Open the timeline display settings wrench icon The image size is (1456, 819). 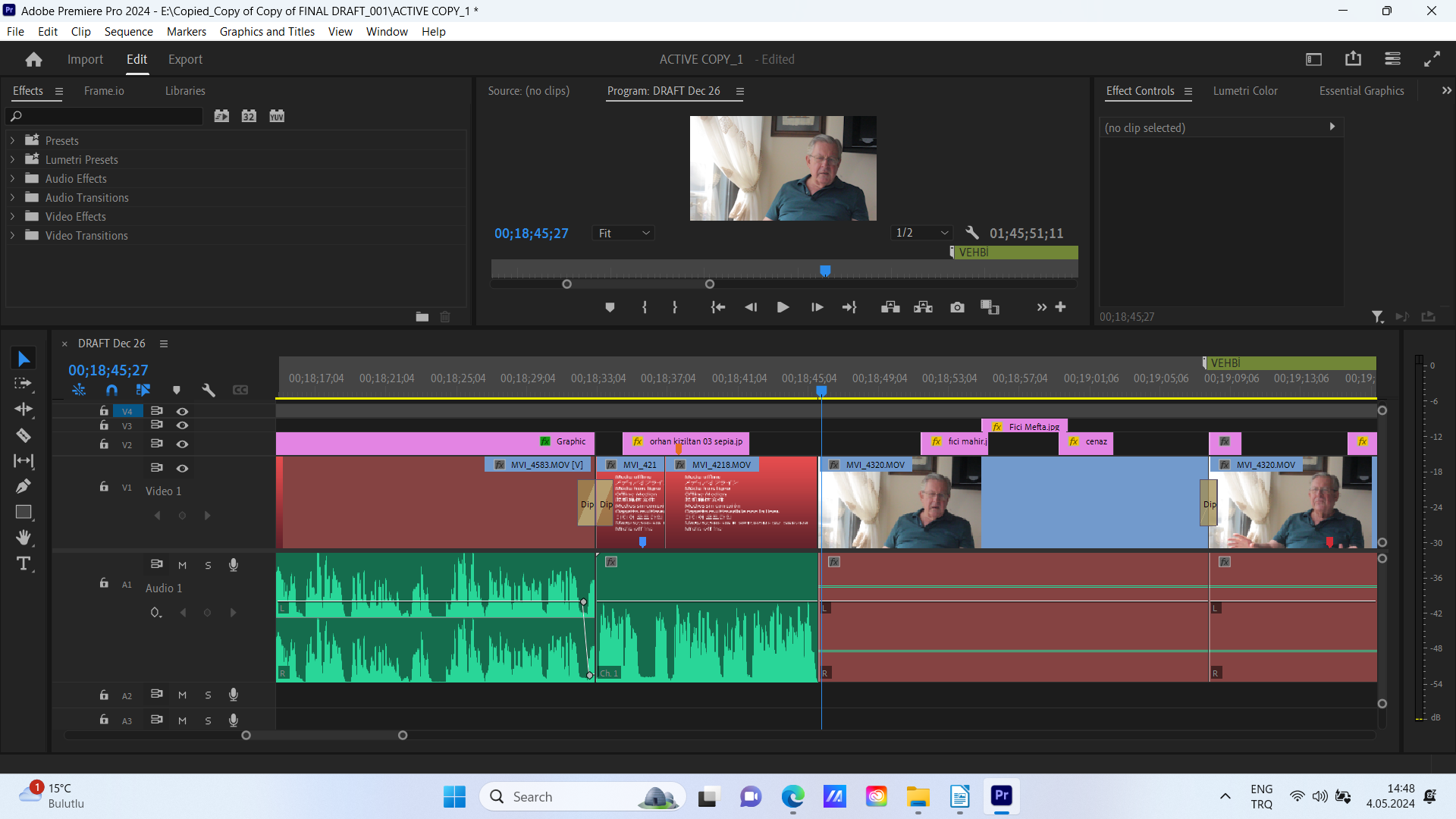(208, 390)
